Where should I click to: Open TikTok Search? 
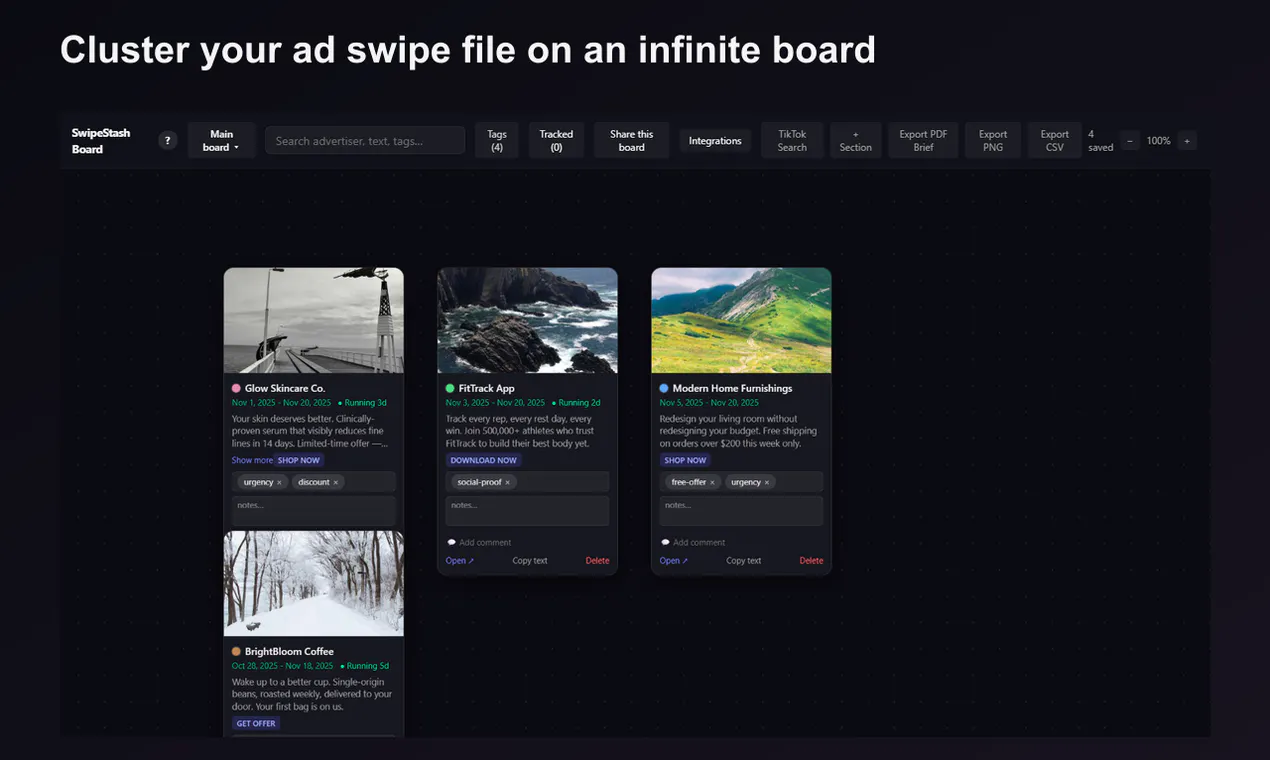coord(792,141)
